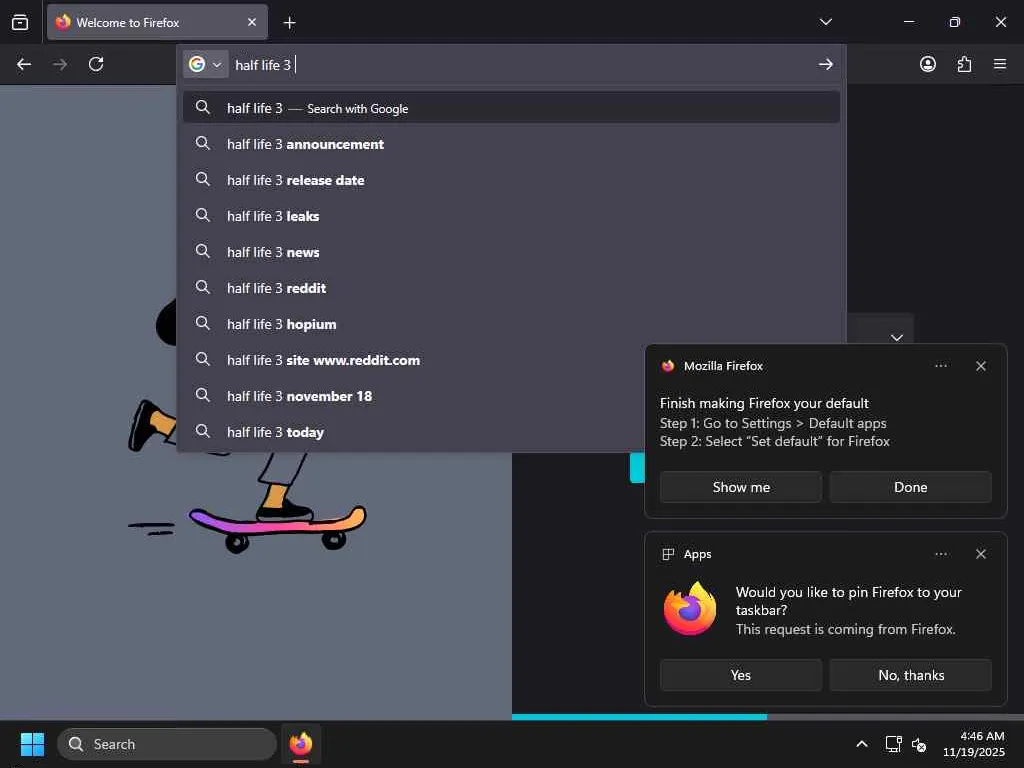Click the Mozilla Firefox notification header icon
This screenshot has width=1024, height=768.
pos(667,366)
